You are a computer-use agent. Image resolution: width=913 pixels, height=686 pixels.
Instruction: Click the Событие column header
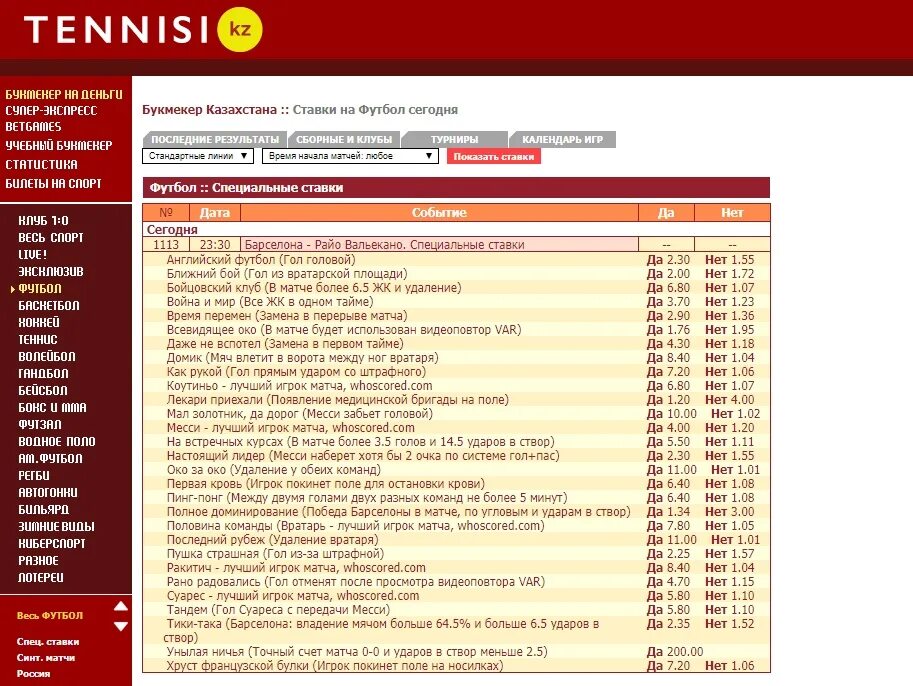(x=440, y=213)
